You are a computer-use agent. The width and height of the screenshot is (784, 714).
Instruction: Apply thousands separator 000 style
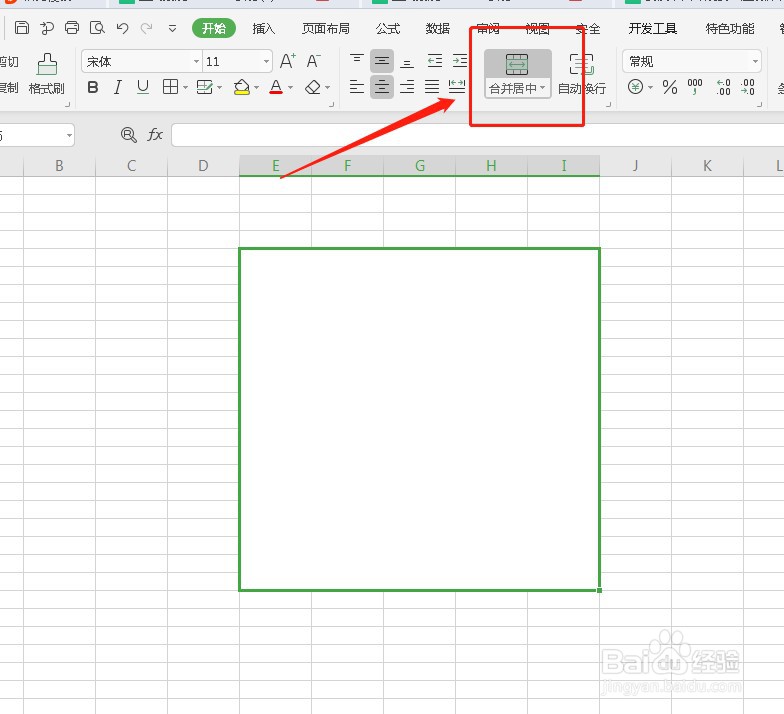coord(695,87)
